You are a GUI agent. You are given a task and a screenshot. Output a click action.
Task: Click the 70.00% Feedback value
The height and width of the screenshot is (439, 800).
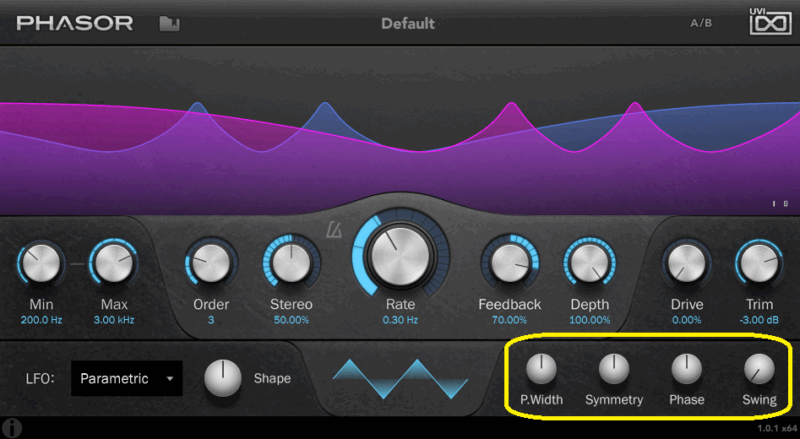click(x=509, y=320)
